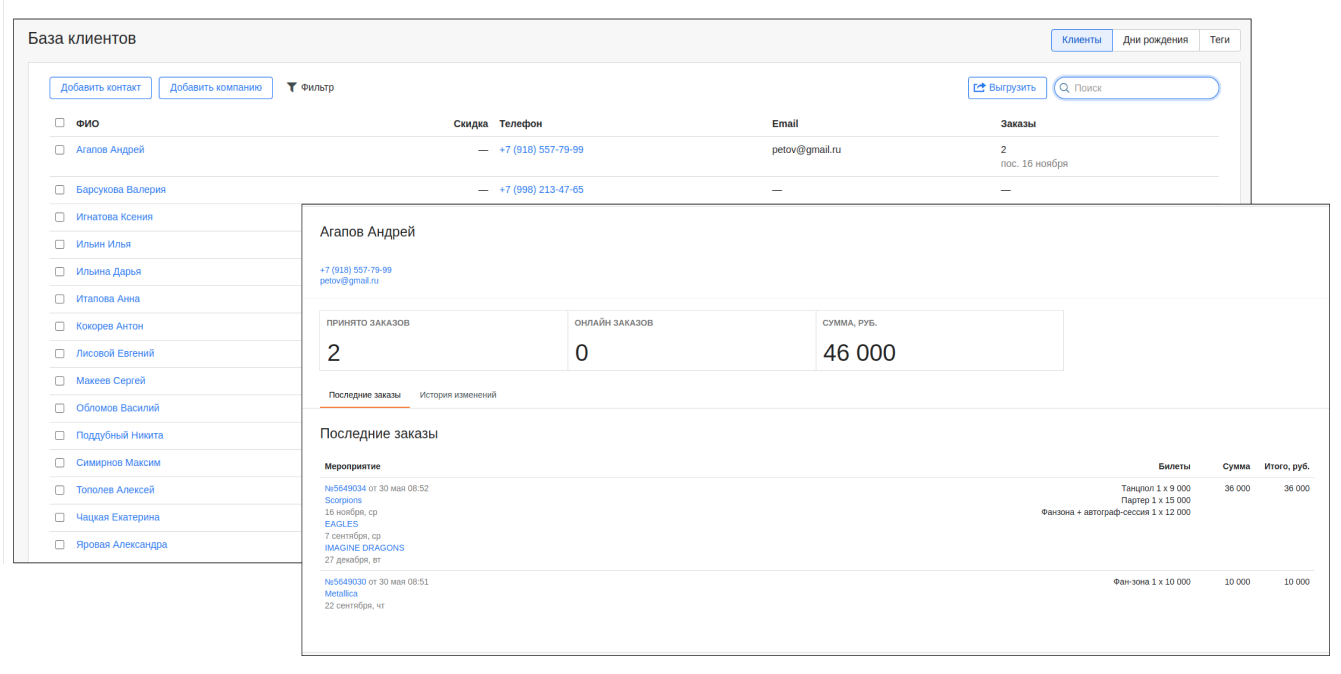Toggle the select-all checkbox in the table header
This screenshot has width=1341, height=674.
[x=58, y=122]
